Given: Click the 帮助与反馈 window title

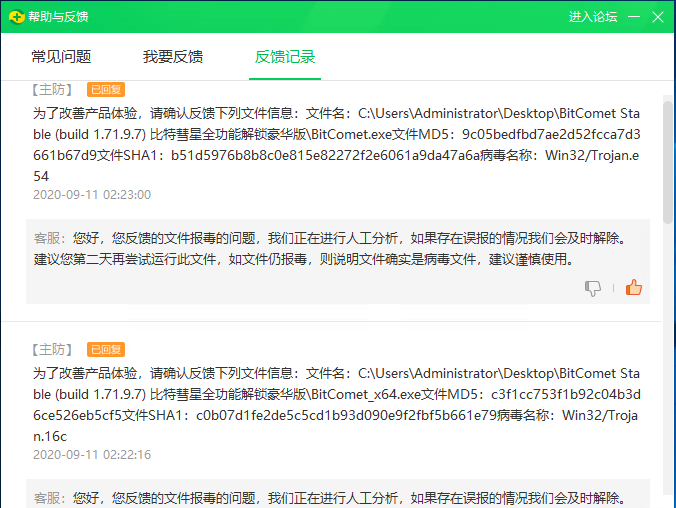Looking at the screenshot, I should tap(58, 17).
